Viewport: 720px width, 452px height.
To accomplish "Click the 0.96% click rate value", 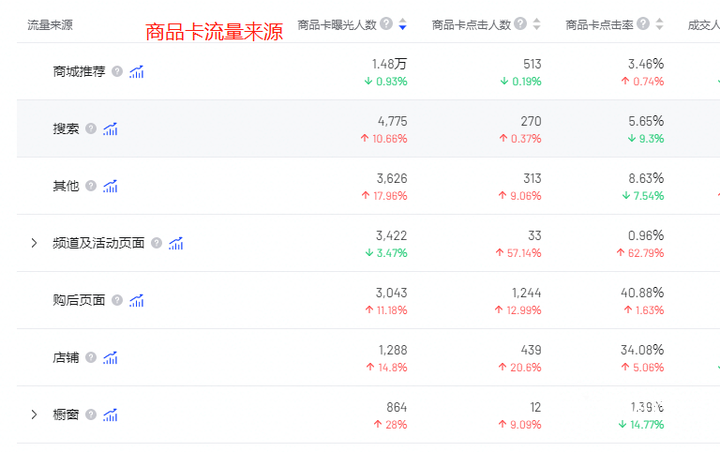I will click(646, 236).
